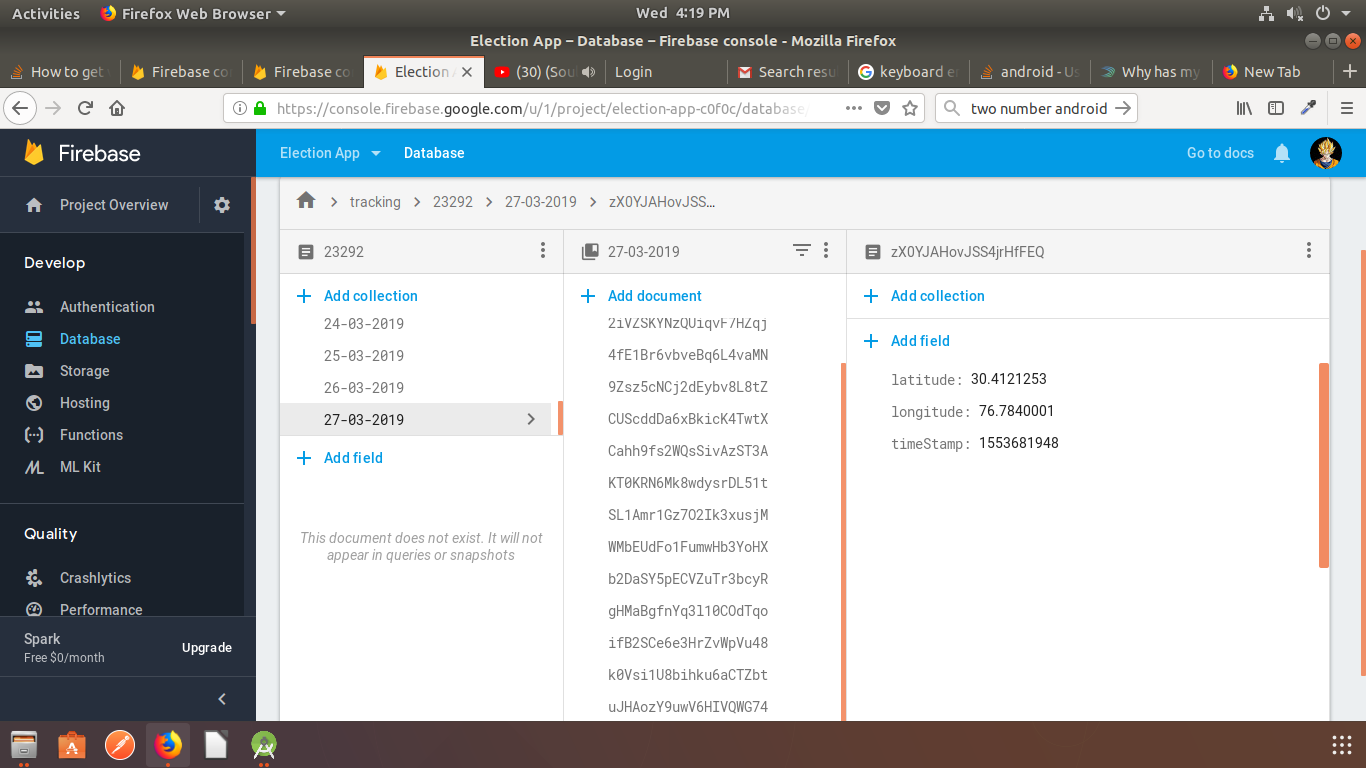Open Crashlytics section
The width and height of the screenshot is (1366, 768).
pyautogui.click(x=95, y=578)
